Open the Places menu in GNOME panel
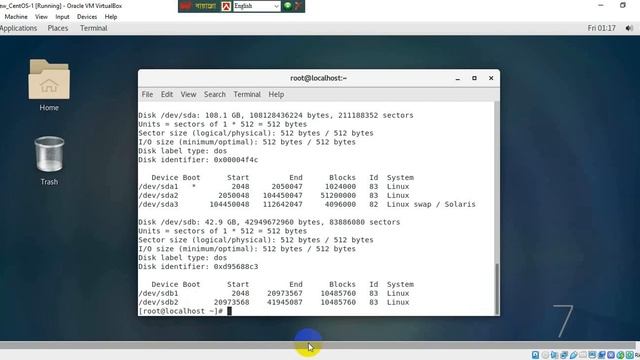Image resolution: width=640 pixels, height=360 pixels. coord(58,28)
